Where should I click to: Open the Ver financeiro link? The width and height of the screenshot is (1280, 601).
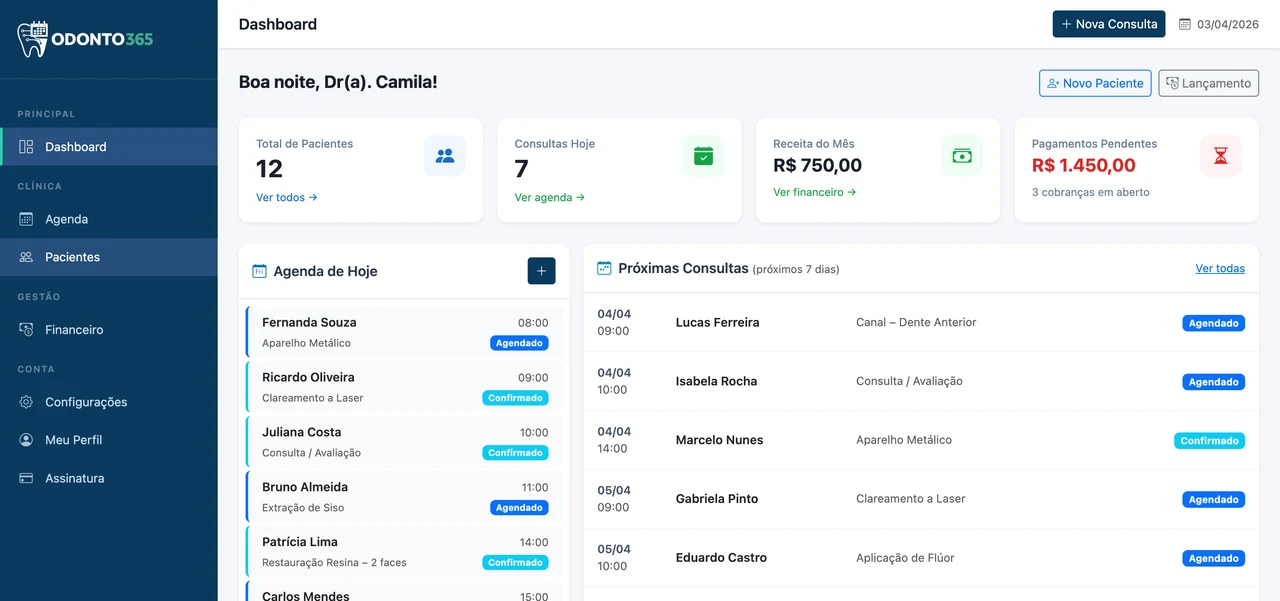(x=814, y=192)
